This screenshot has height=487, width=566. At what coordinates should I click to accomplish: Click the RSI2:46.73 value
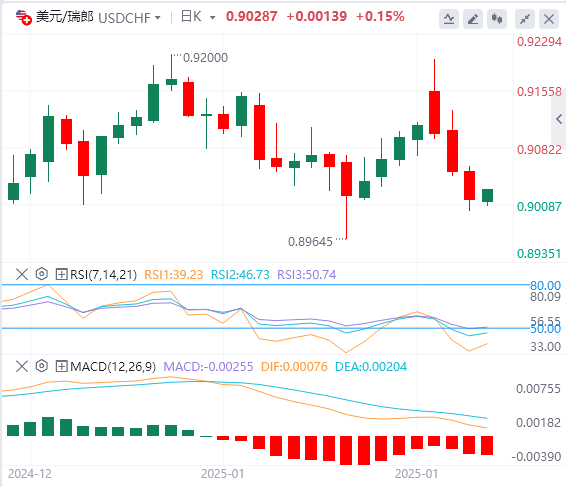[240, 275]
